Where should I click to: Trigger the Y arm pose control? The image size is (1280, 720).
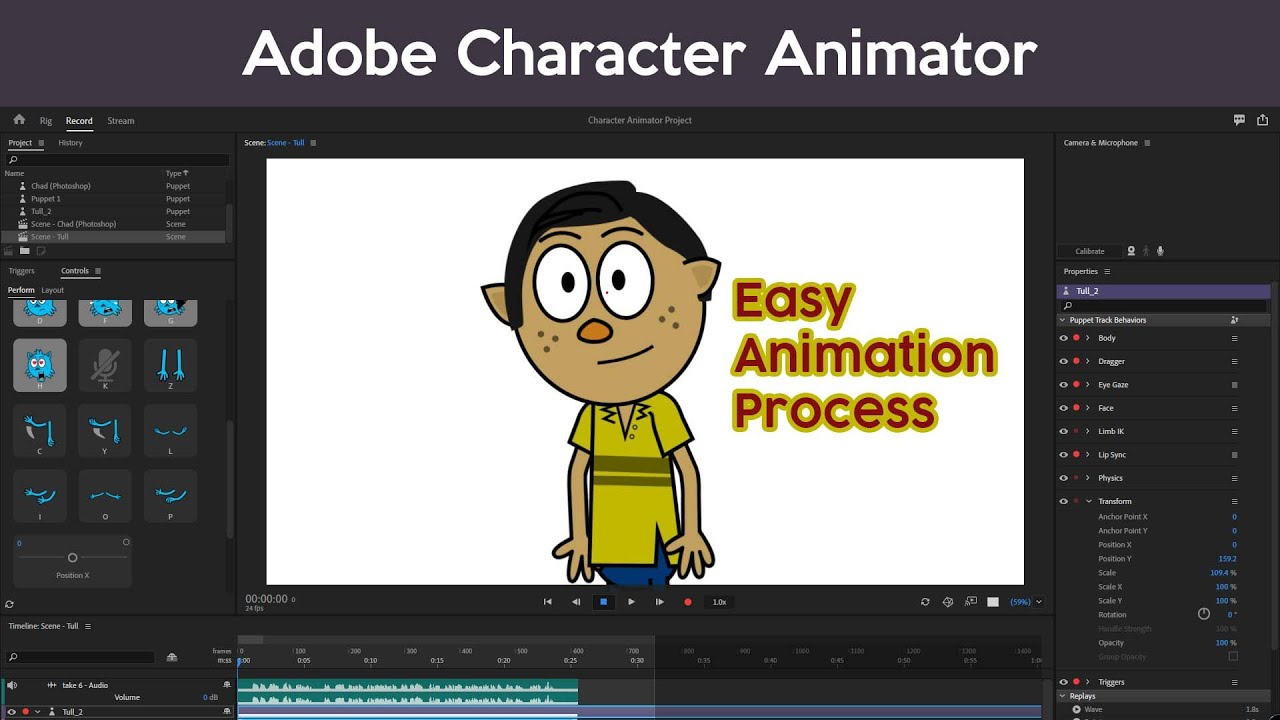coord(105,431)
